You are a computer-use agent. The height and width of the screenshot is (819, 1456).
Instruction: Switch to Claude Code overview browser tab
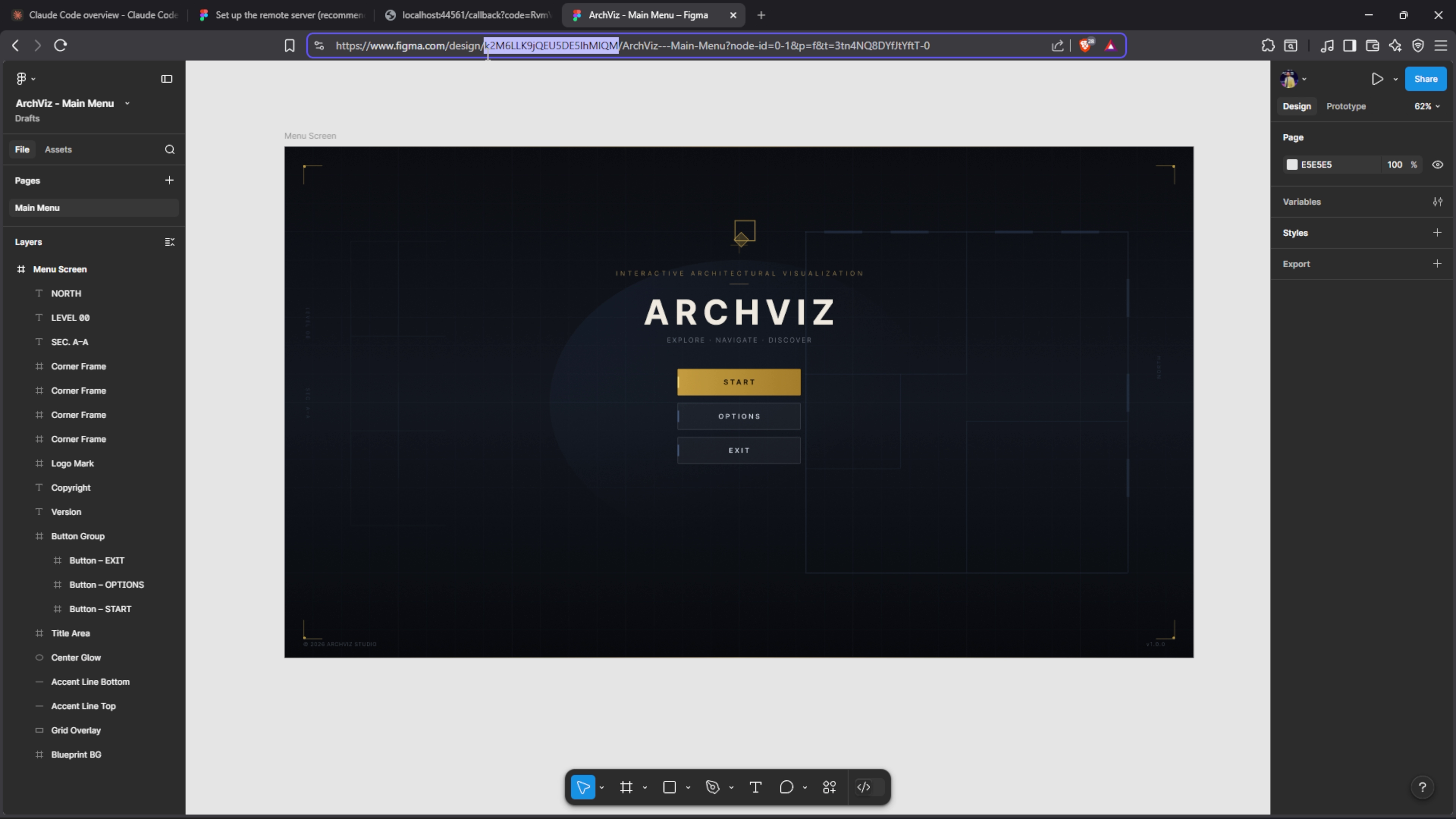tap(96, 15)
